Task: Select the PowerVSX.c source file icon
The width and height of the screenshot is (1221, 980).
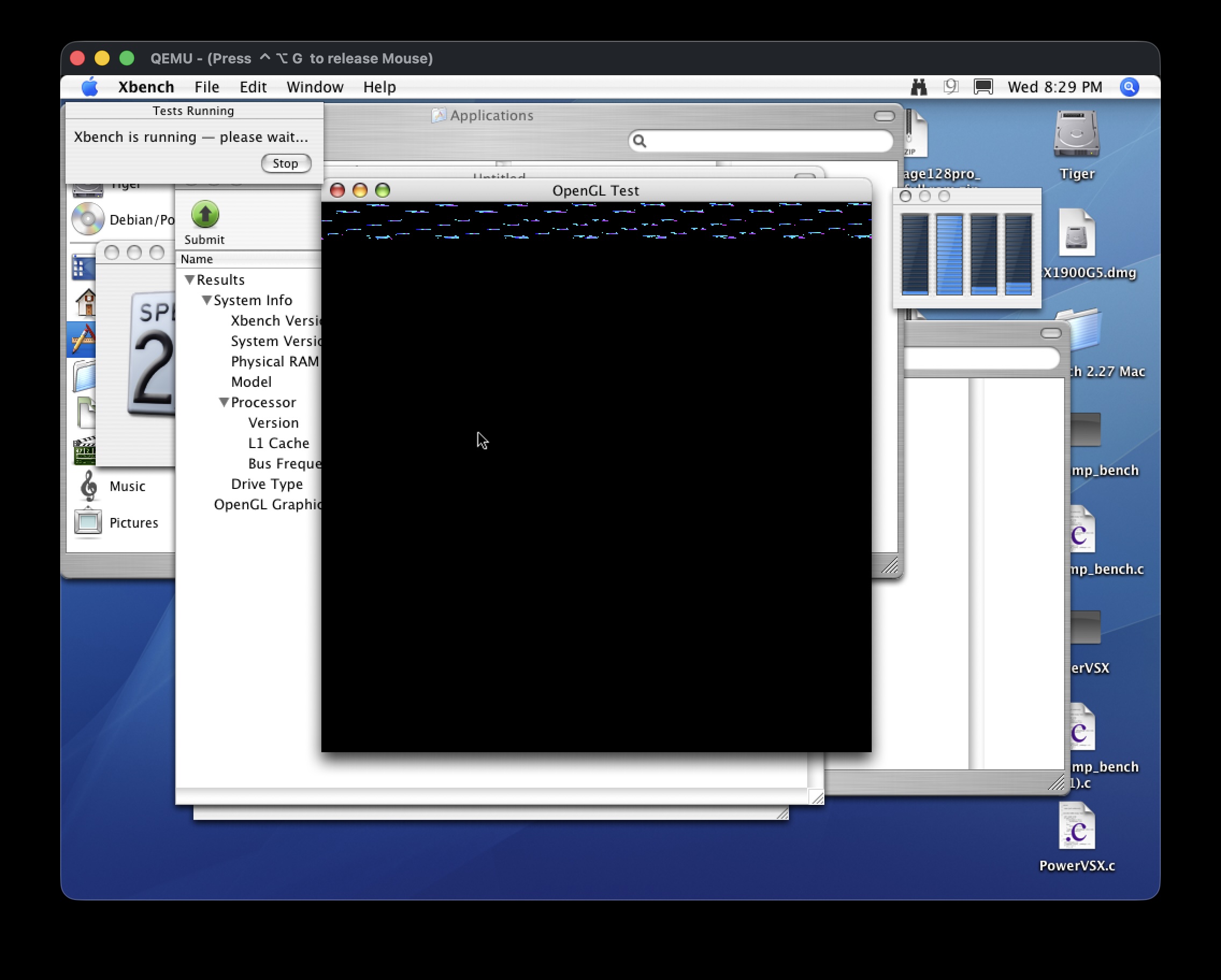Action: point(1076,825)
